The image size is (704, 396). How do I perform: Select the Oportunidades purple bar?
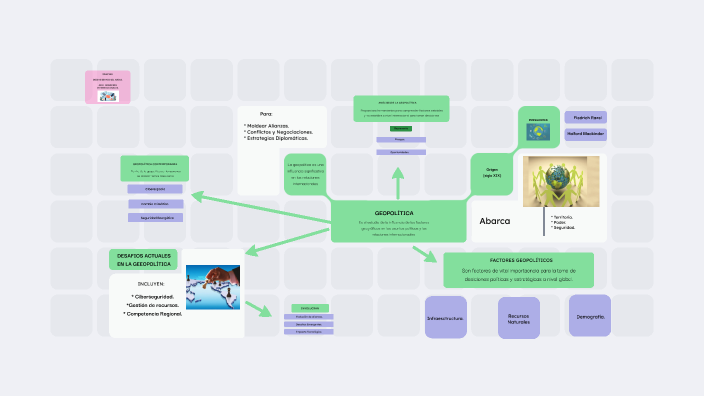(x=401, y=152)
